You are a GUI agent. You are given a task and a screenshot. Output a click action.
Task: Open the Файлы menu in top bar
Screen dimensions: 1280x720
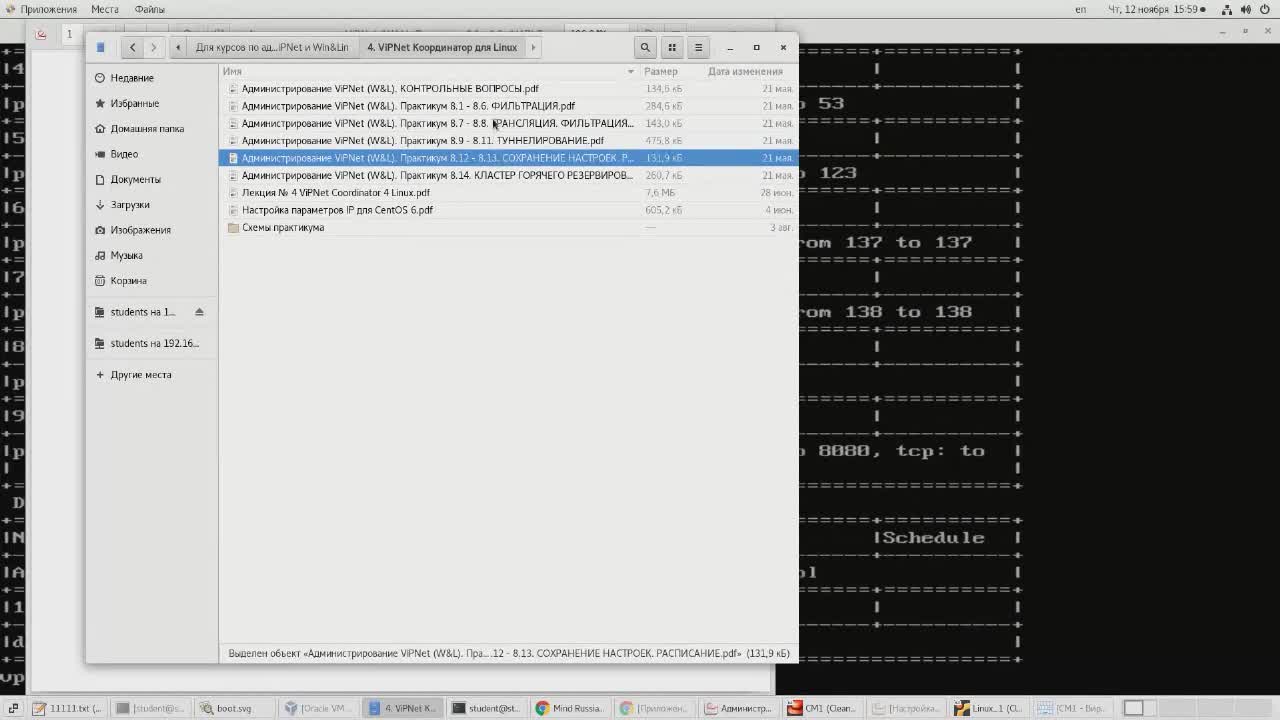point(150,9)
